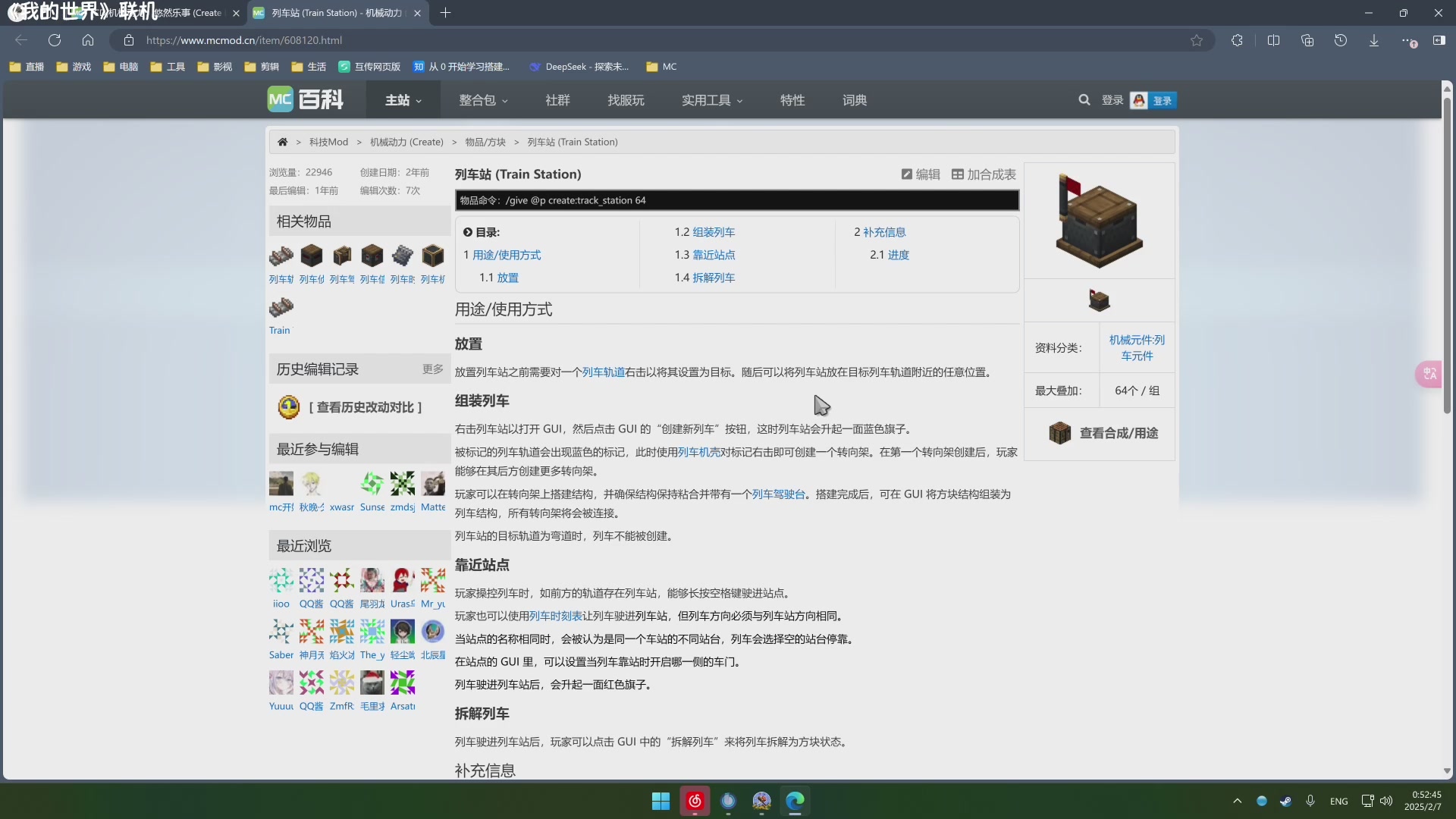Open the 列车机壳 link
The height and width of the screenshot is (819, 1456).
pyautogui.click(x=699, y=452)
